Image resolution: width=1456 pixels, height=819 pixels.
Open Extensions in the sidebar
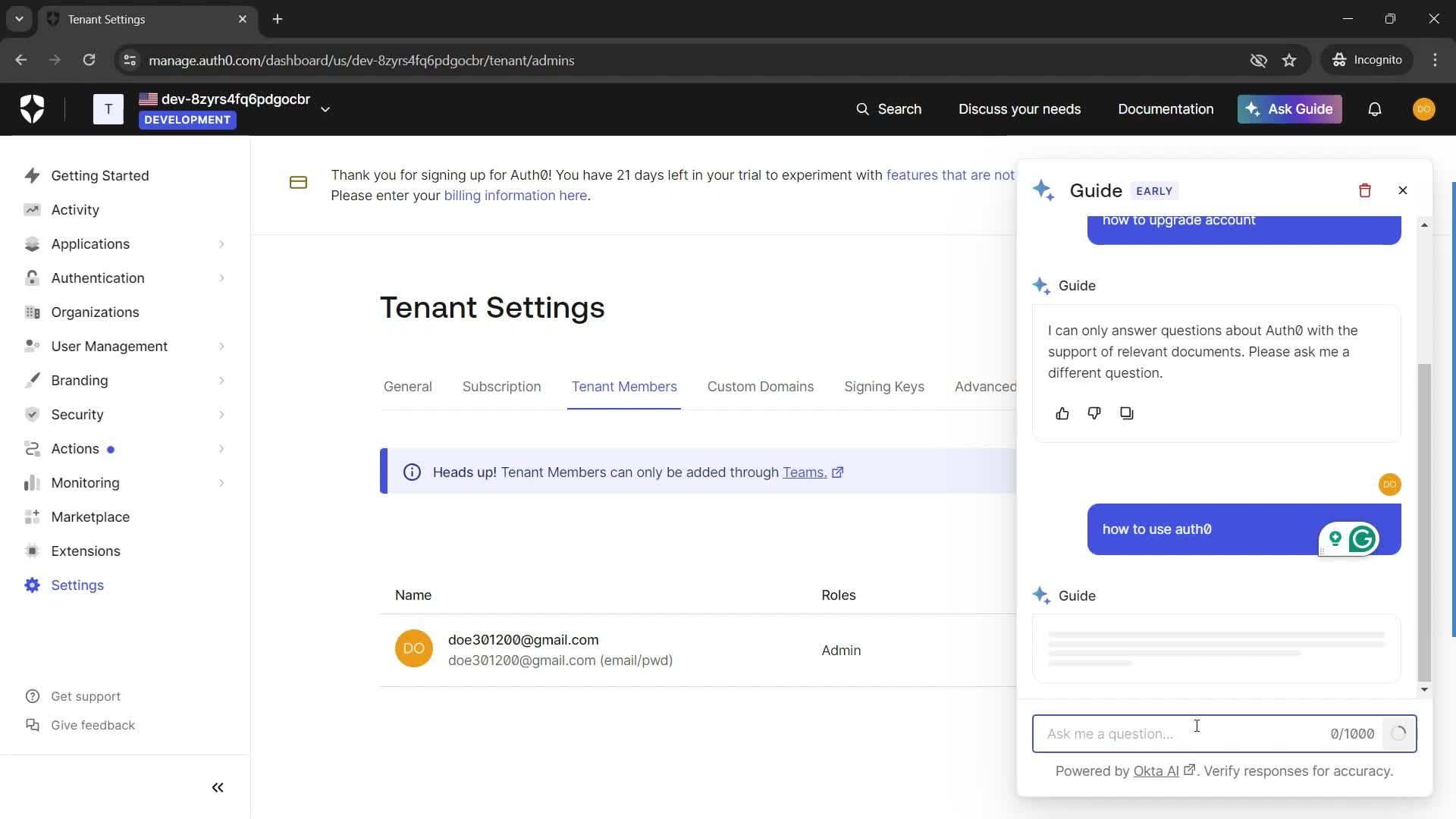pyautogui.click(x=86, y=551)
